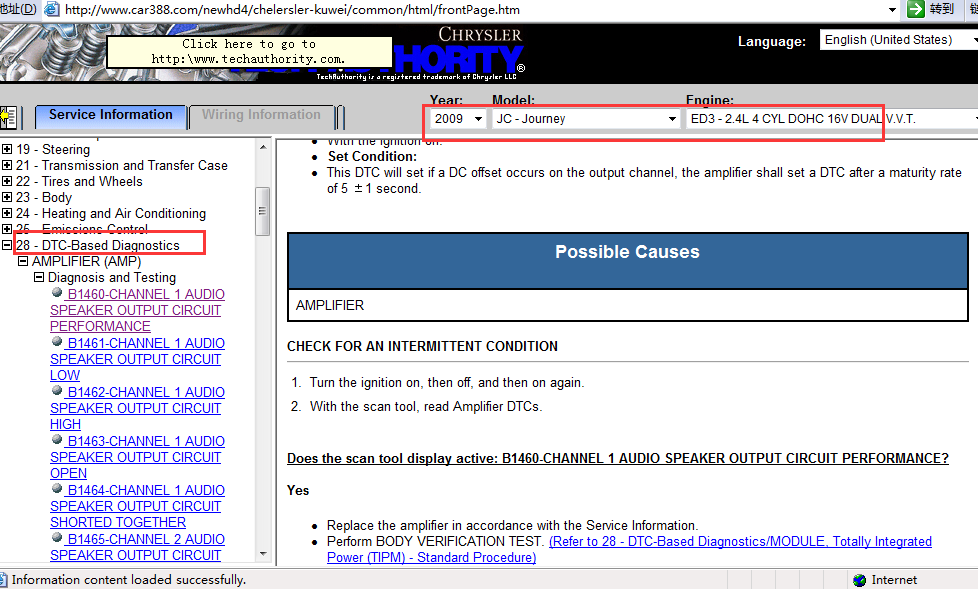Select the 28 - DTC-Based Diagnostics tree item

click(x=98, y=245)
